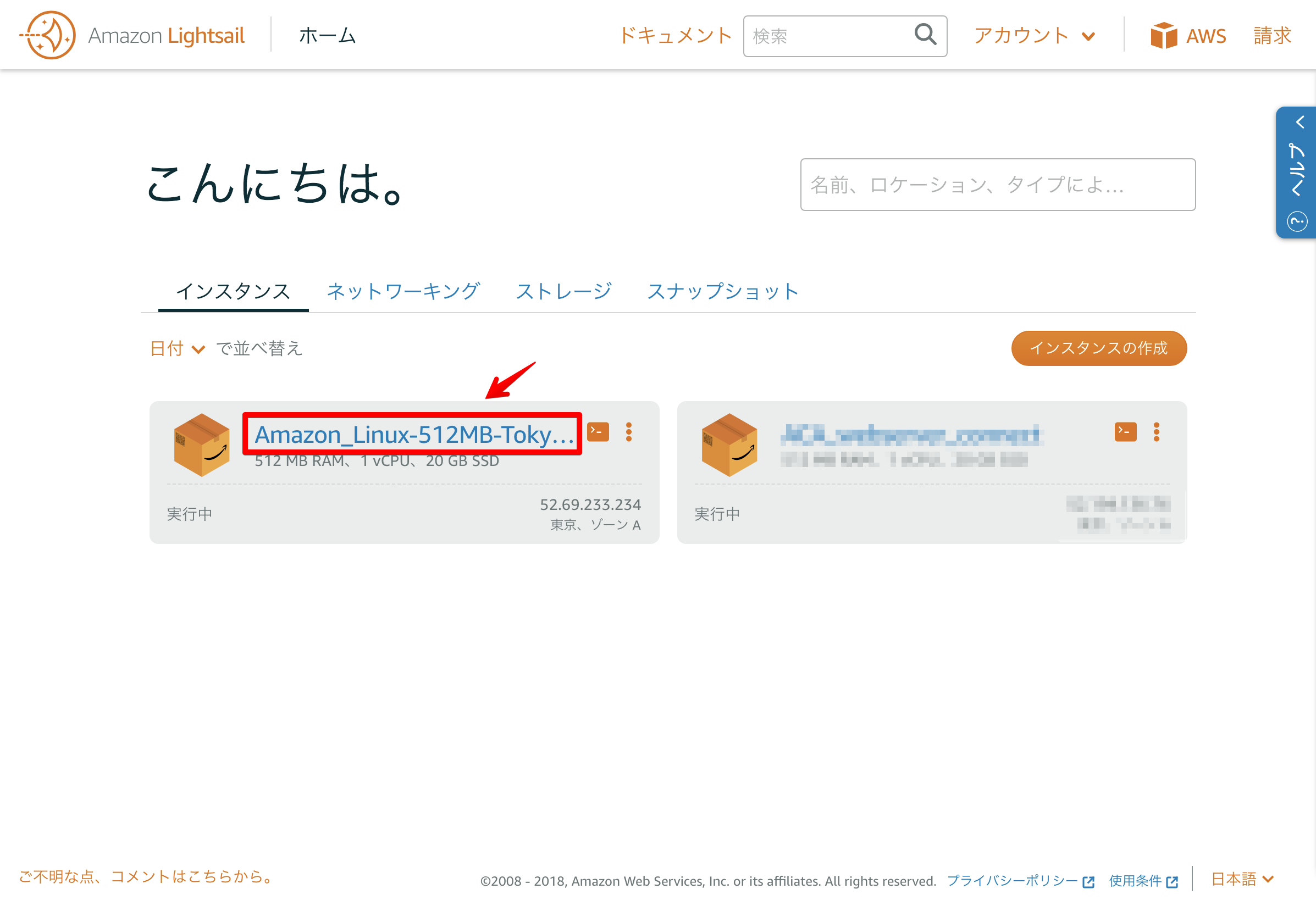
Task: Open the Amazon_Linux-512MB-Toky... instance link
Action: pos(413,434)
